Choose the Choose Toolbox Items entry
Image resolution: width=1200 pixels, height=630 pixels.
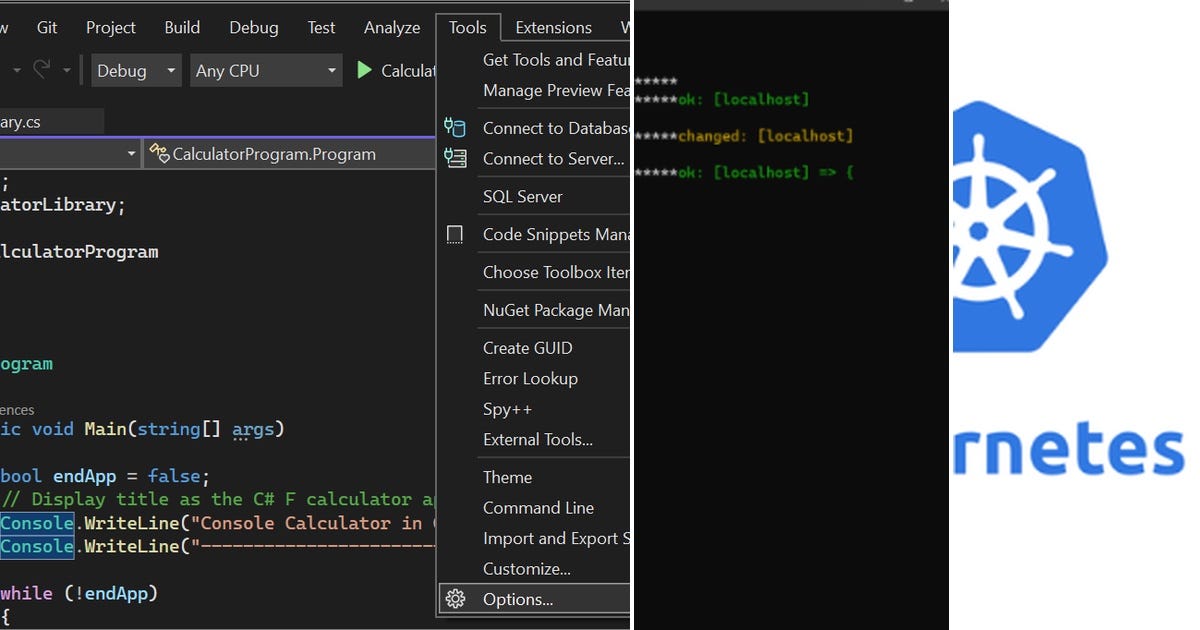click(x=535, y=272)
